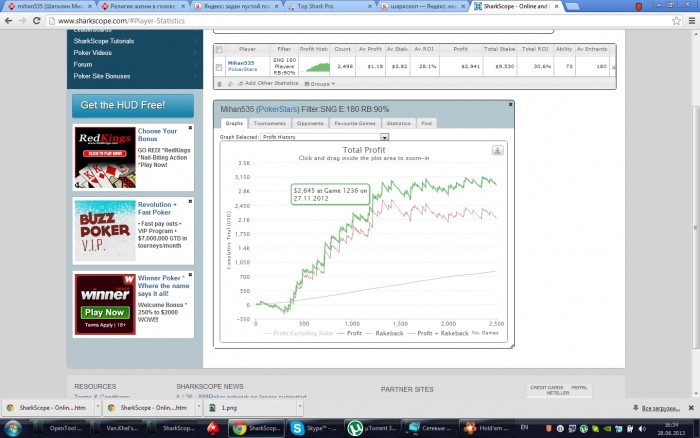700x438 pixels.
Task: Switch to the Top Shark Pro browser tab
Action: pyautogui.click(x=329, y=6)
